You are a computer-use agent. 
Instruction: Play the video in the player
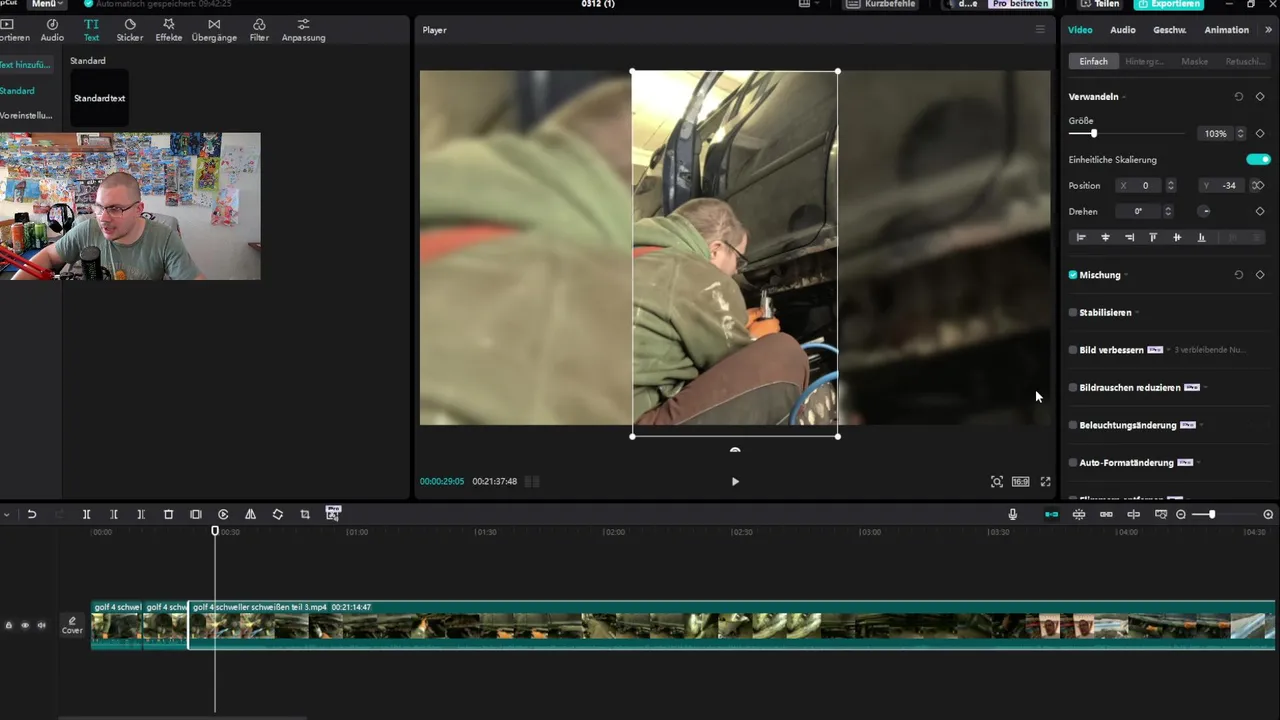[x=735, y=481]
